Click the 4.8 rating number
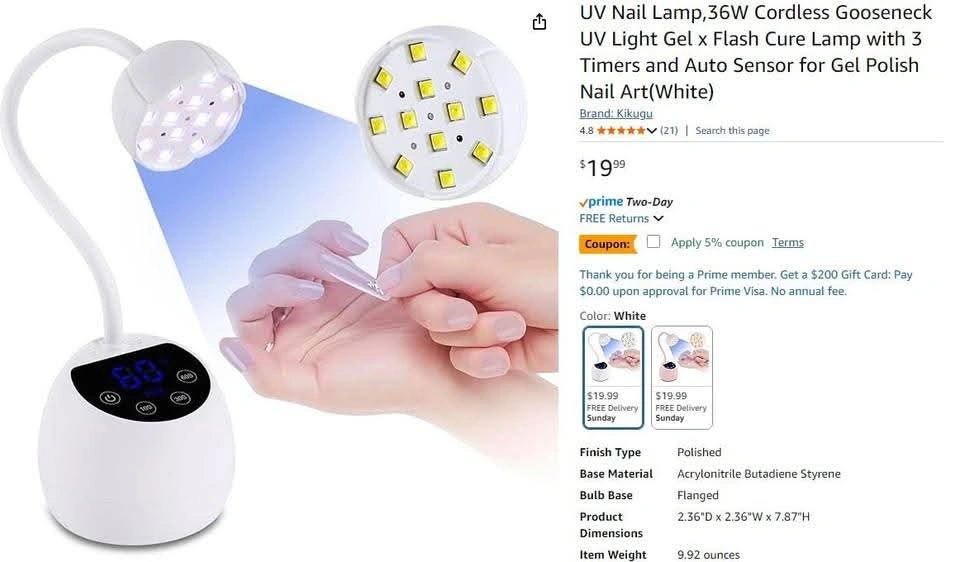The image size is (960, 562). click(586, 130)
